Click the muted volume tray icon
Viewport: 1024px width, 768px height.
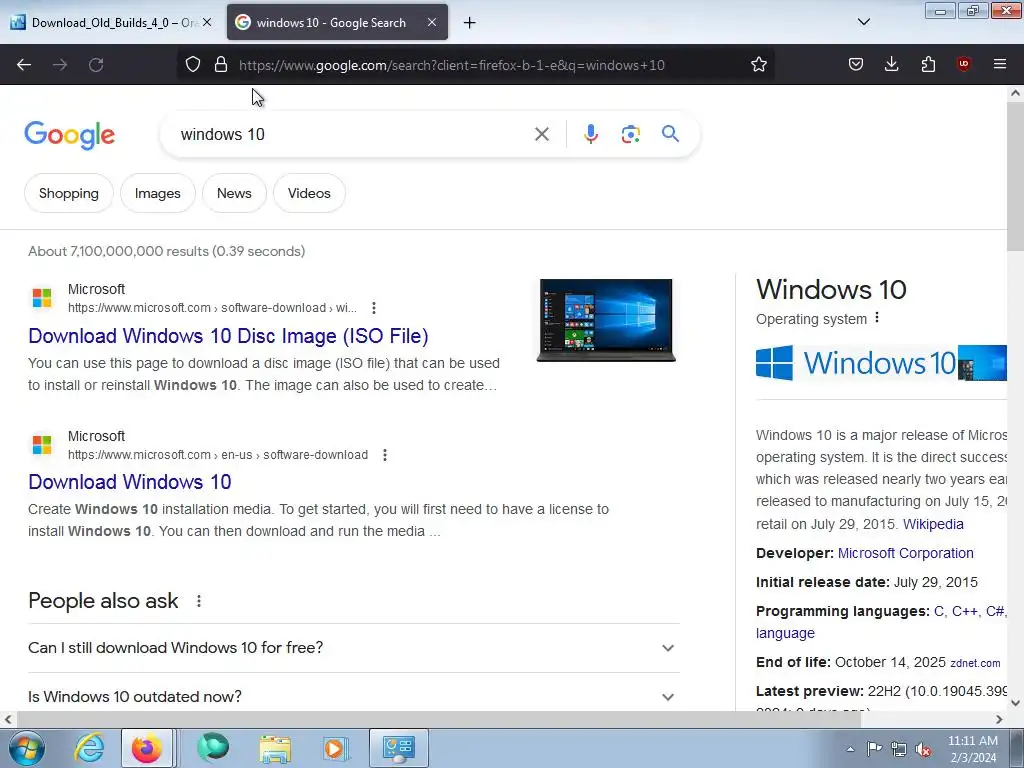[923, 749]
